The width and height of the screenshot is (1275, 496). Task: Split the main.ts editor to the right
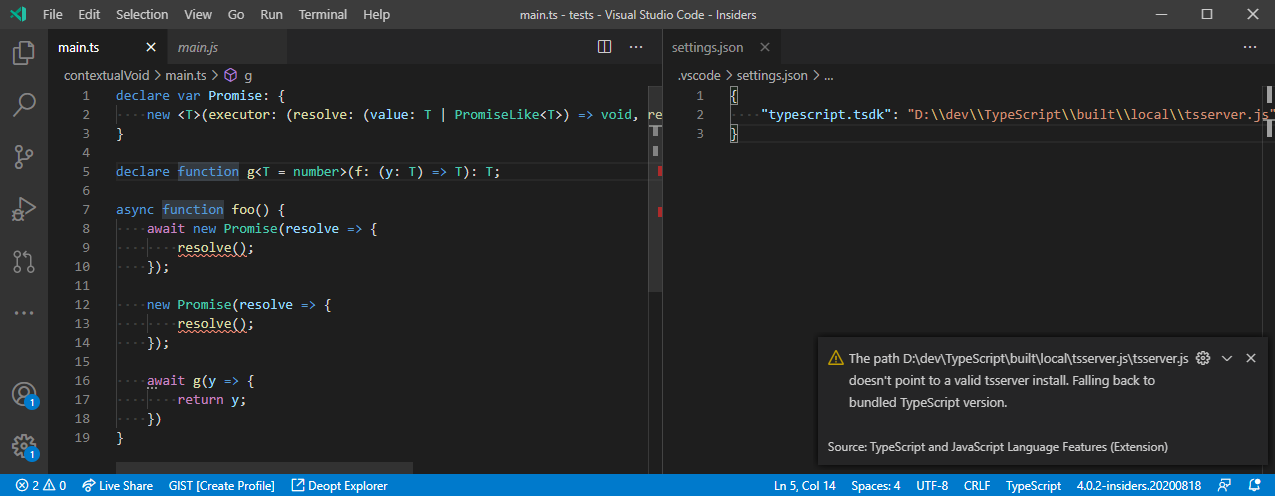(x=604, y=47)
